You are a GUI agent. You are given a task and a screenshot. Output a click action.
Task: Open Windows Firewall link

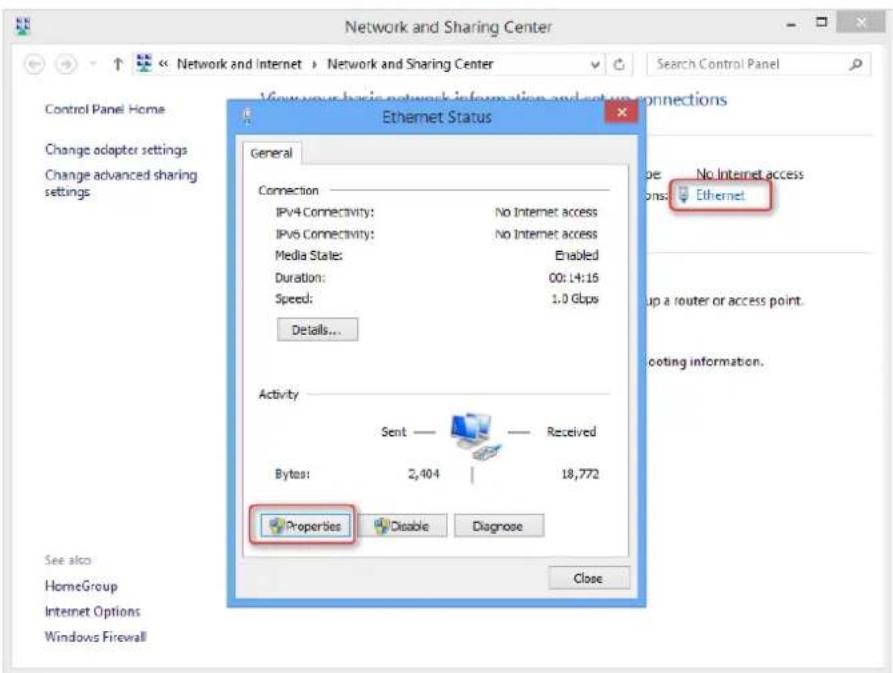[95, 637]
